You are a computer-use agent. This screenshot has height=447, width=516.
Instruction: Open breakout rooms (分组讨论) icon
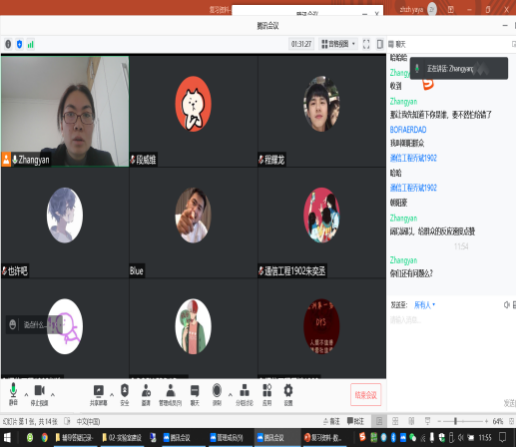[x=244, y=395]
